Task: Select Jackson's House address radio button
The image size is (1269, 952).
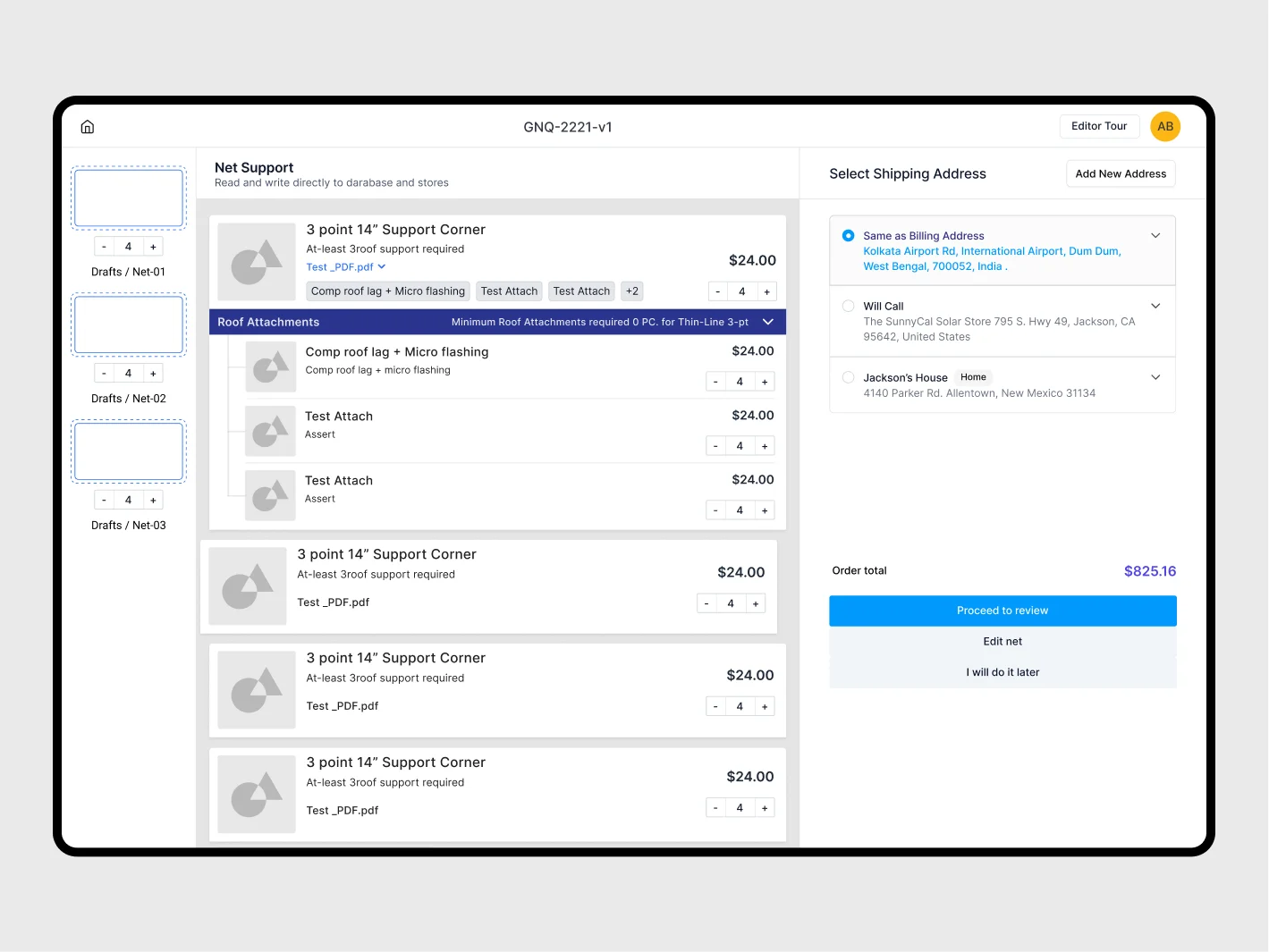Action: click(x=848, y=378)
